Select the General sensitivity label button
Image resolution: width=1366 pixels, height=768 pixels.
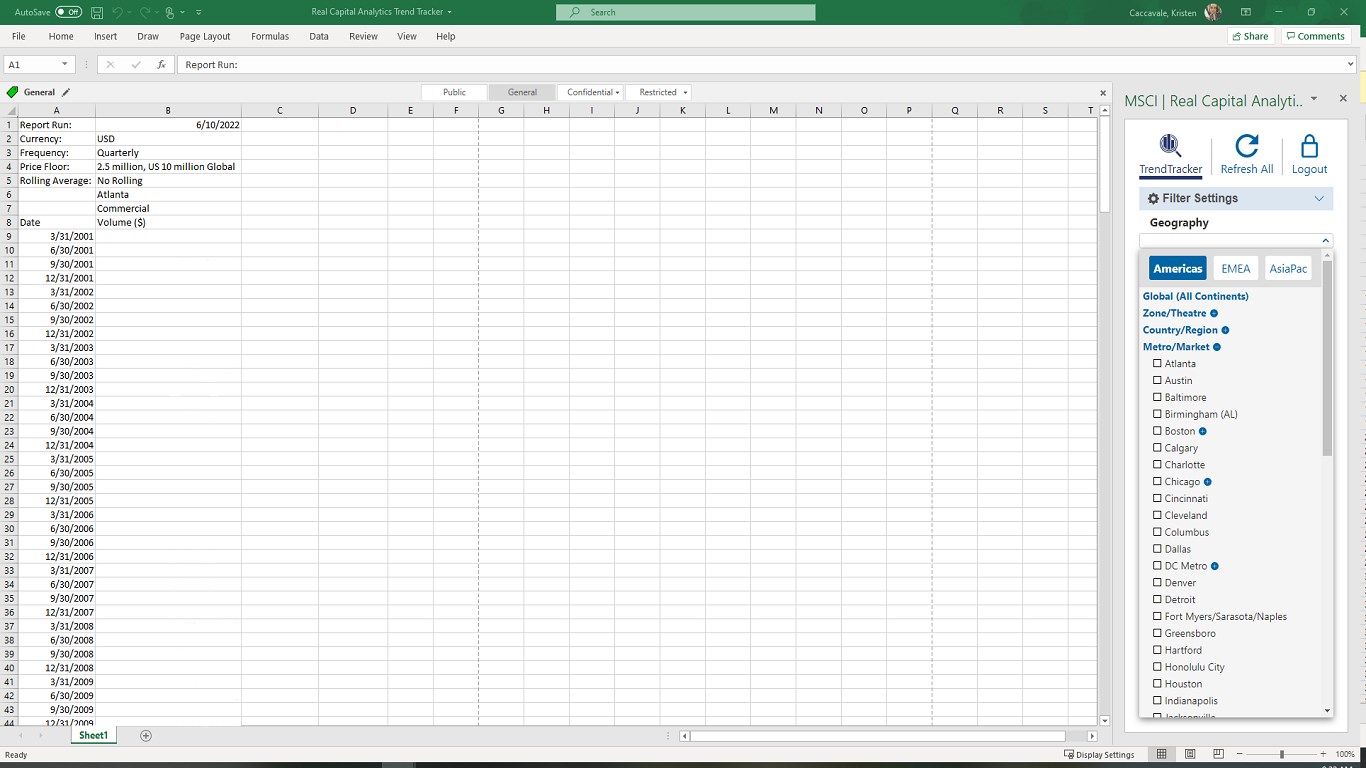click(x=522, y=92)
